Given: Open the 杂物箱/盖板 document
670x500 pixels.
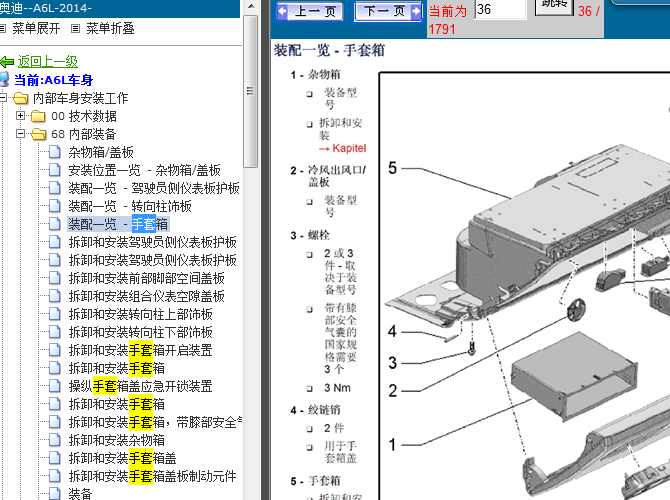Looking at the screenshot, I should point(101,152).
